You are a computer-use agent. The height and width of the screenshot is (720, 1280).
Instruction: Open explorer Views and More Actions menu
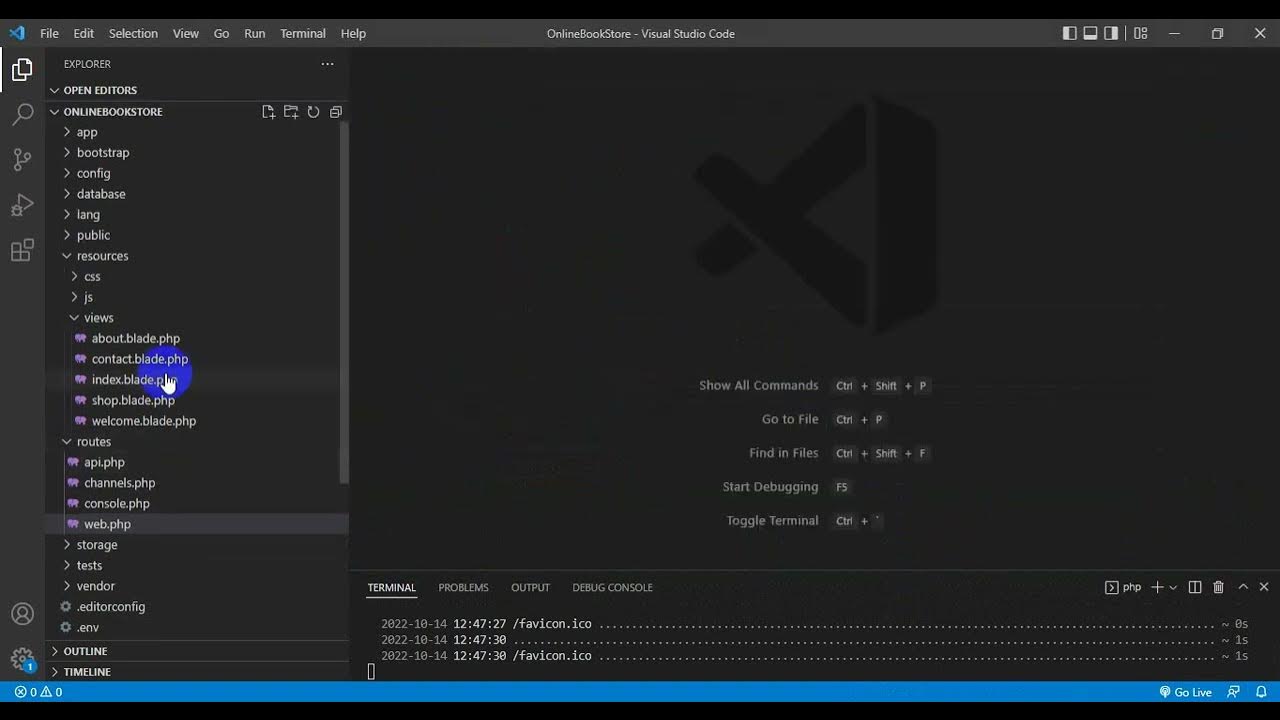[327, 64]
